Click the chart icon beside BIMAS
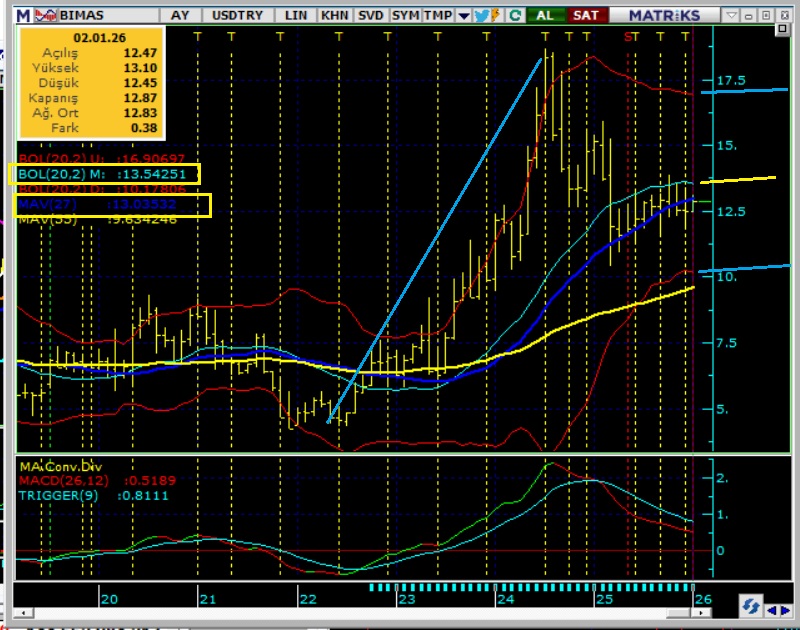This screenshot has width=800, height=630. tap(46, 16)
